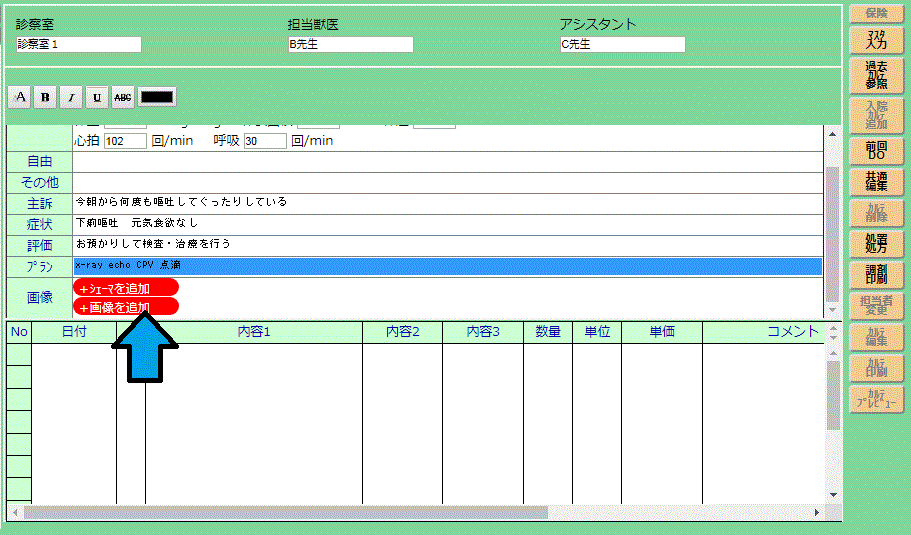
Task: Click the 担当者変更 button
Action: tap(876, 306)
